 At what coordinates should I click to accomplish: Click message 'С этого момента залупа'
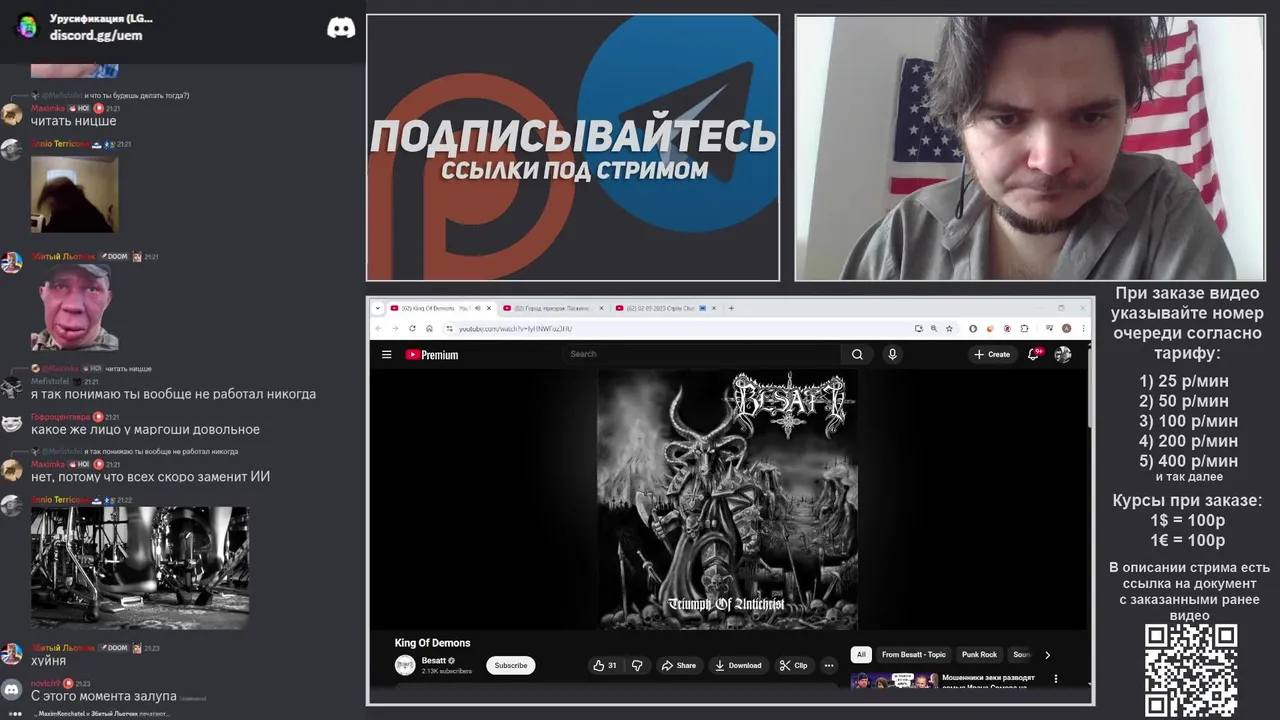104,696
